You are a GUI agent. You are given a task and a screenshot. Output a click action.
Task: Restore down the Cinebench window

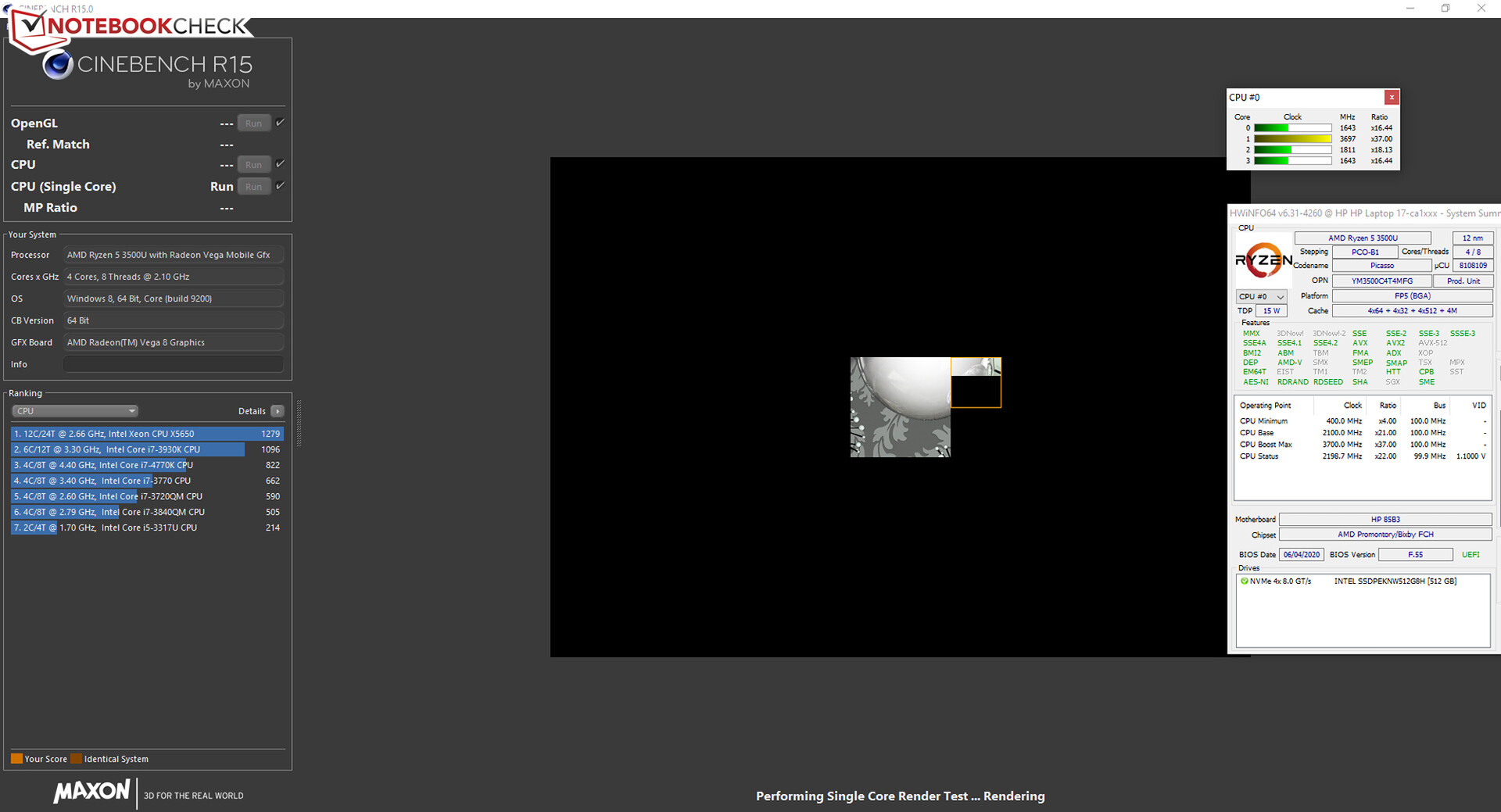[1445, 9]
